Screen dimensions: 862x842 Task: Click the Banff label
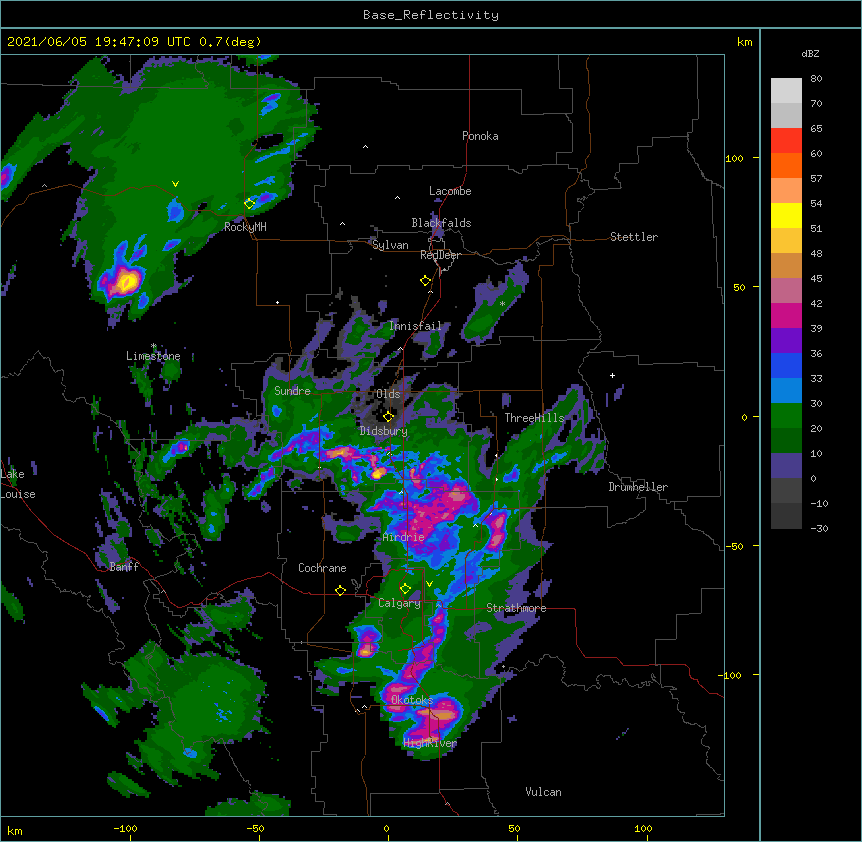(124, 567)
